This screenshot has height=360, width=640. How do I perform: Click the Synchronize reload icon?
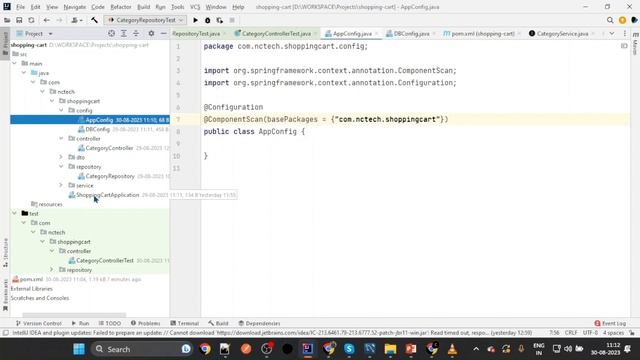31,20
